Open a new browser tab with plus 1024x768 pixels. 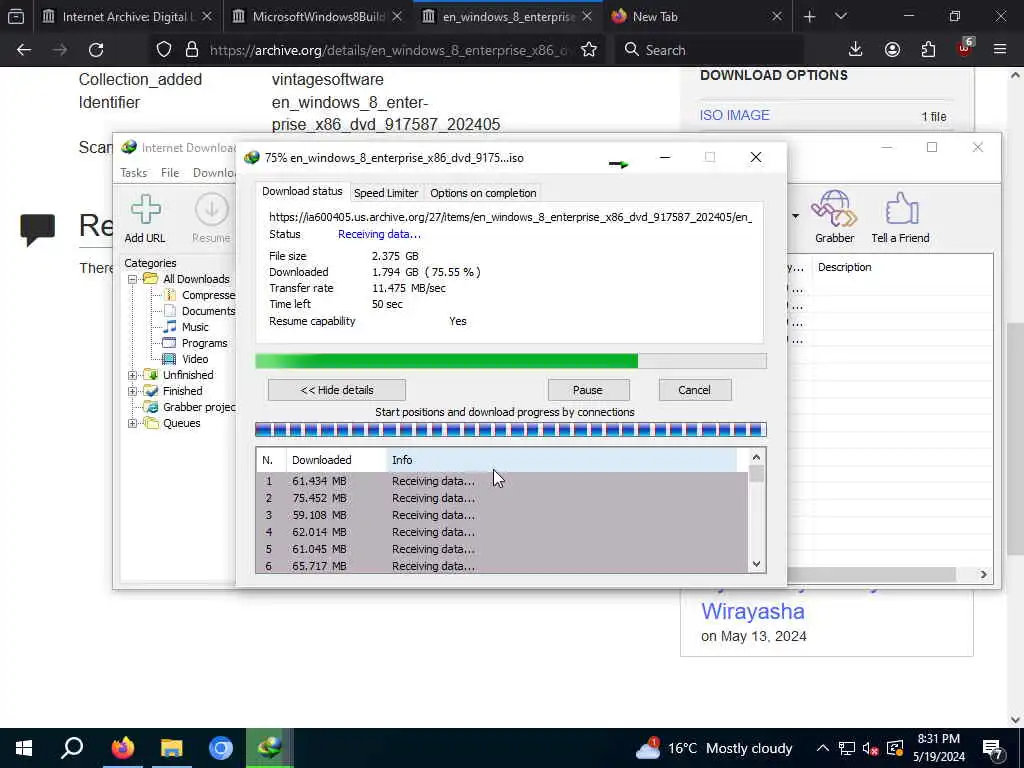click(x=809, y=17)
